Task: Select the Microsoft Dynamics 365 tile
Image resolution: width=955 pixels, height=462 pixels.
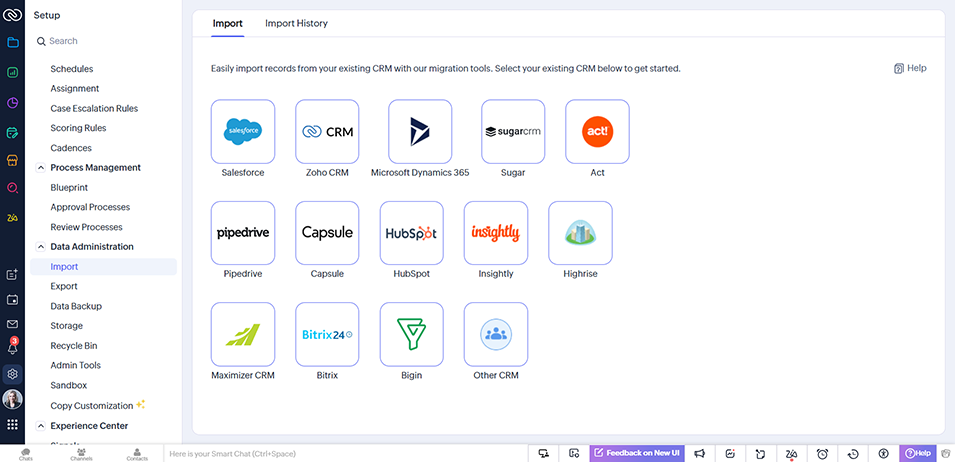Action: [420, 131]
